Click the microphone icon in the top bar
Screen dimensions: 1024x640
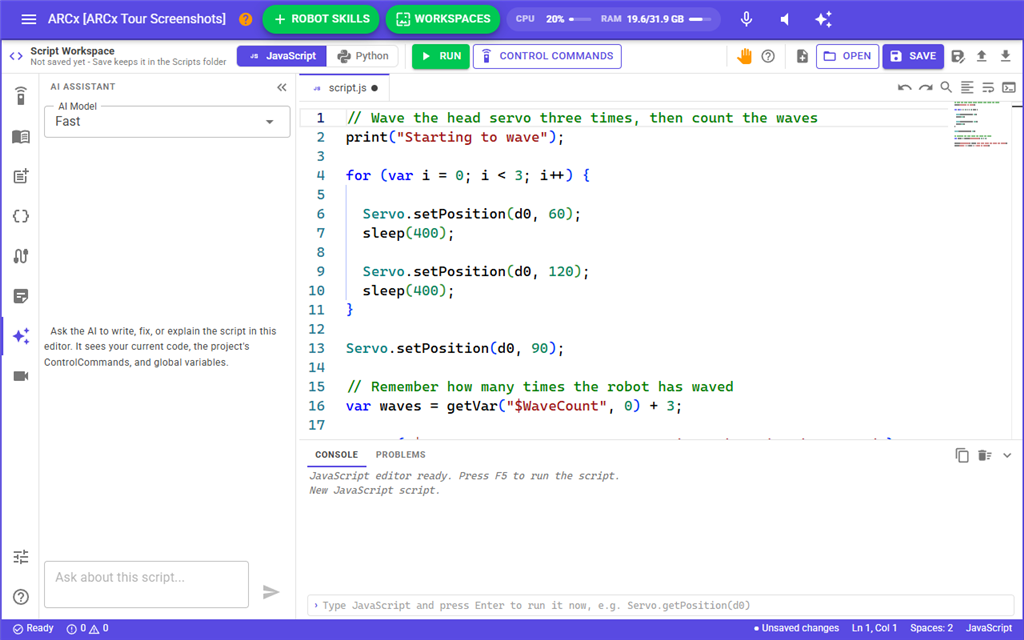746,19
